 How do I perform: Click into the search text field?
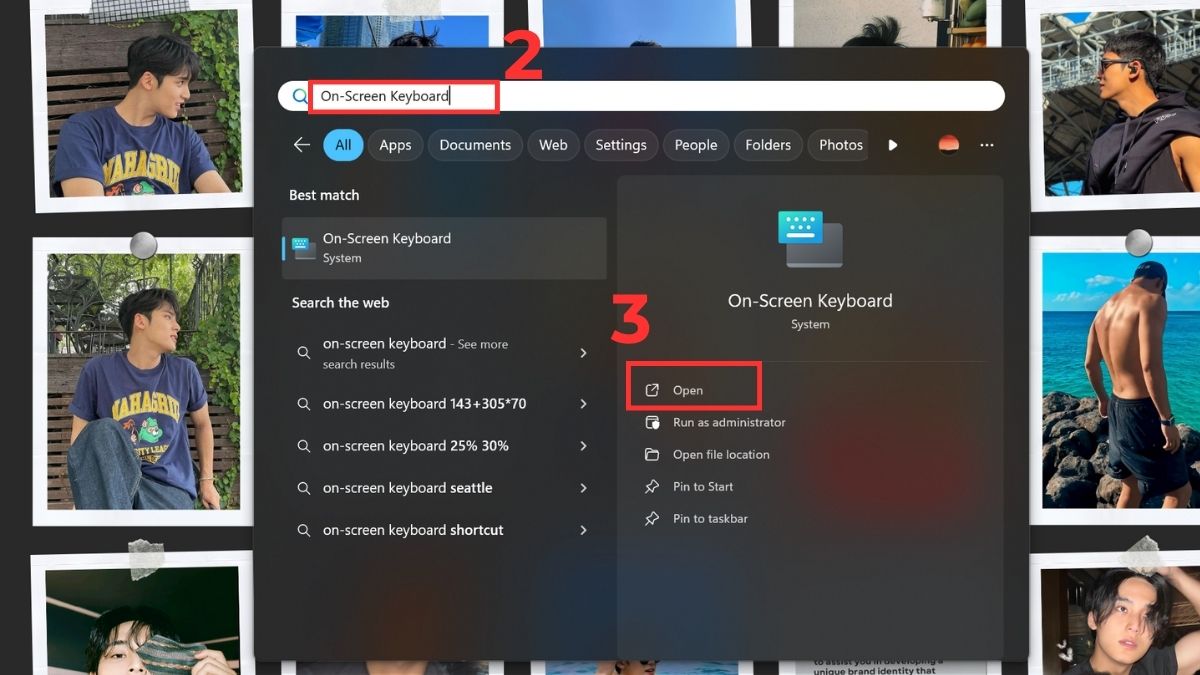pos(641,96)
